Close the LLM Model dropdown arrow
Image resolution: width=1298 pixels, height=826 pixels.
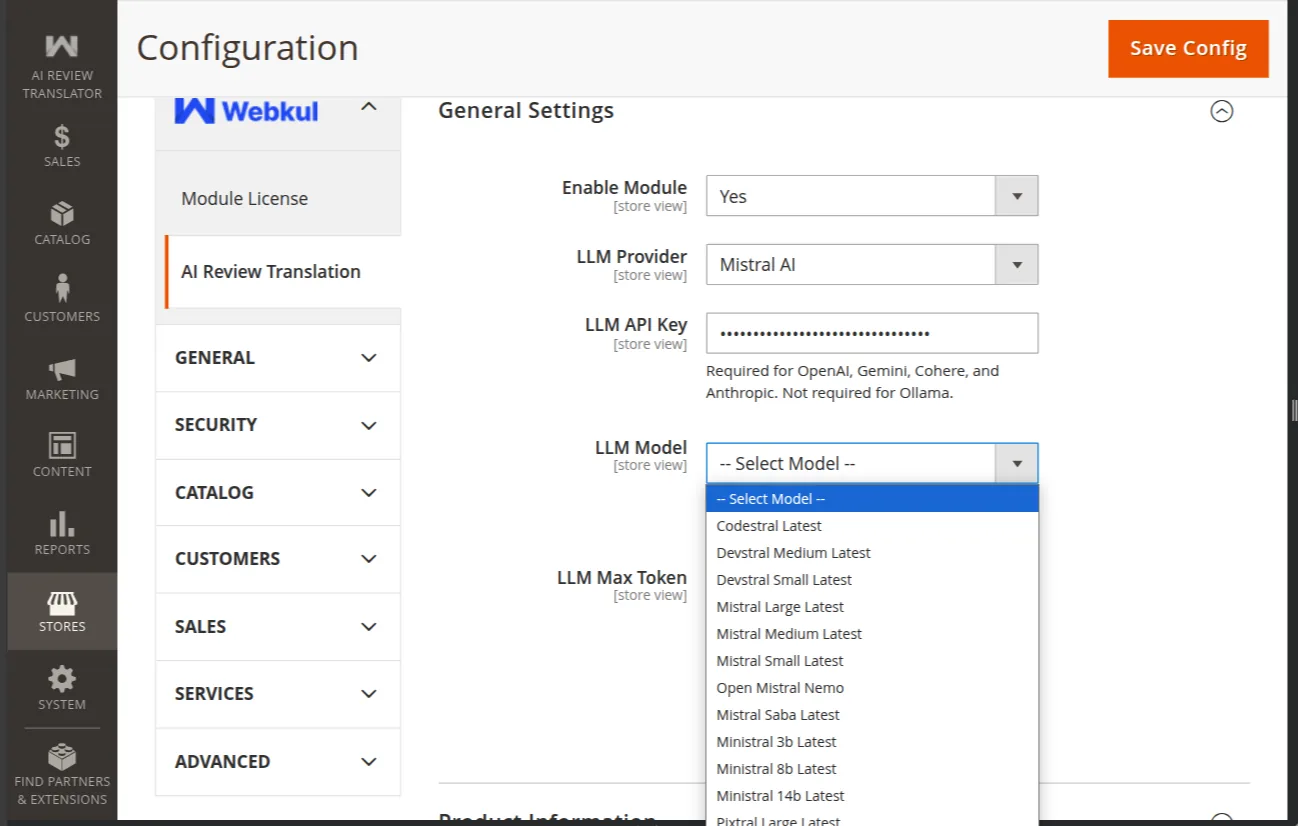coord(1016,463)
